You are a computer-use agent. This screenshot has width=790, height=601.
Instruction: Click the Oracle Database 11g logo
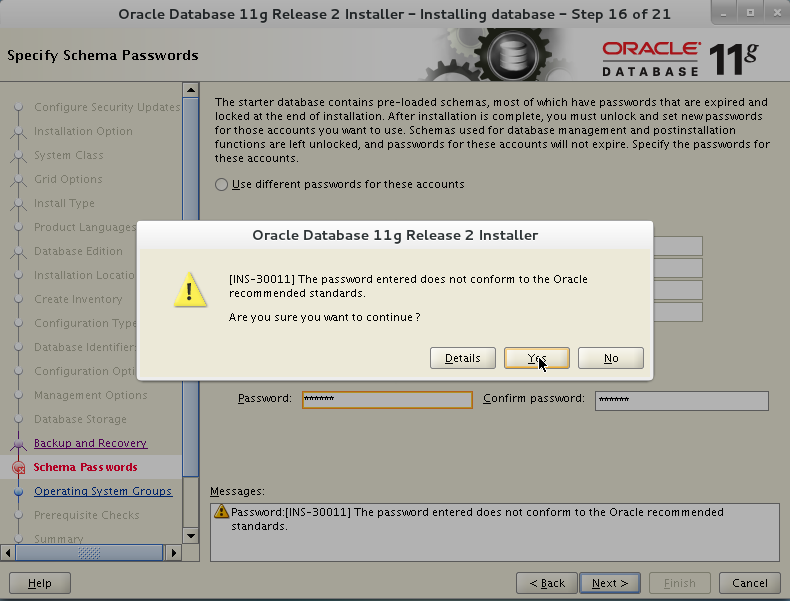point(680,59)
